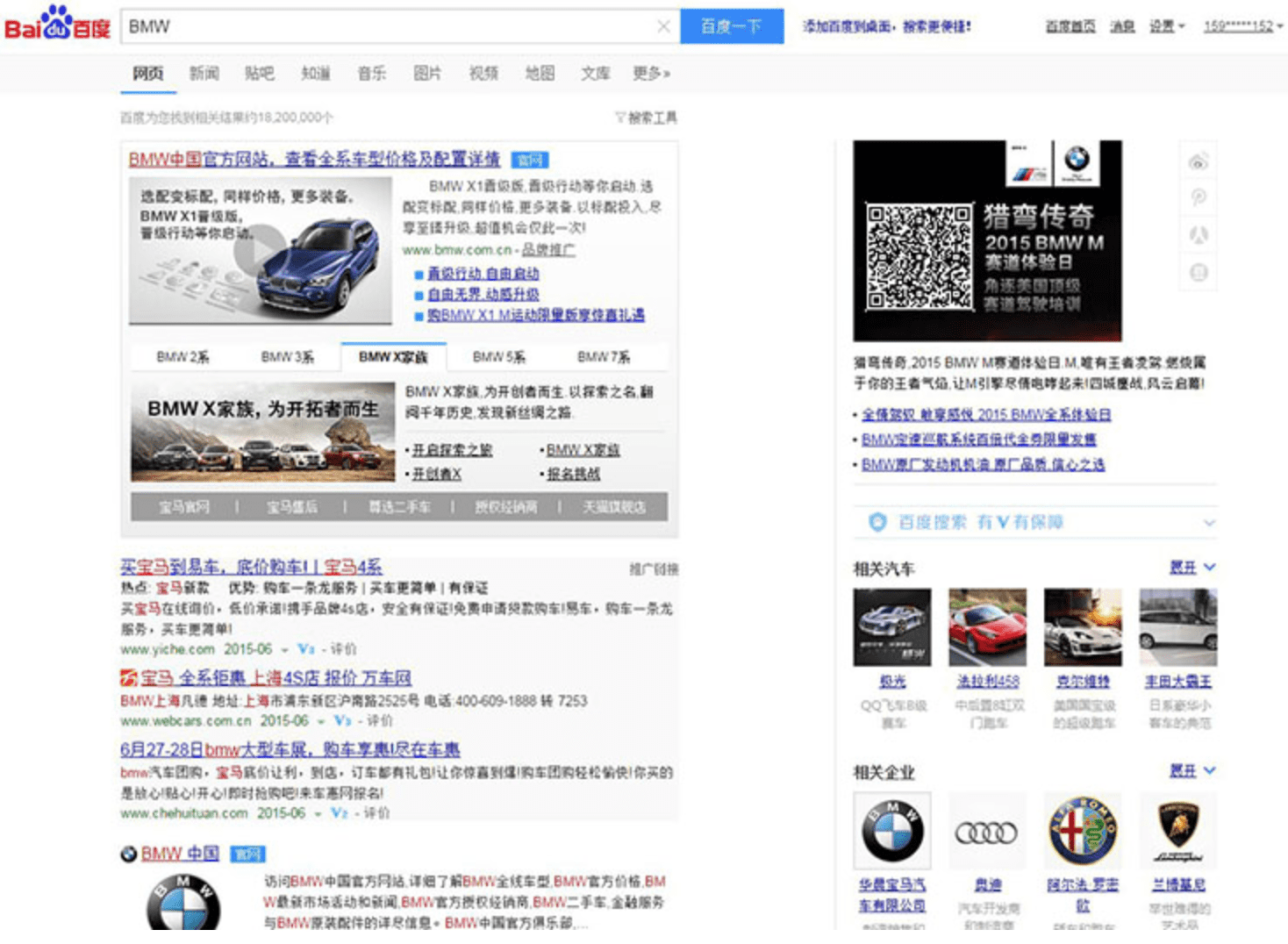This screenshot has width=1288, height=944.
Task: Open the 报名挑战 link
Action: pos(574,474)
